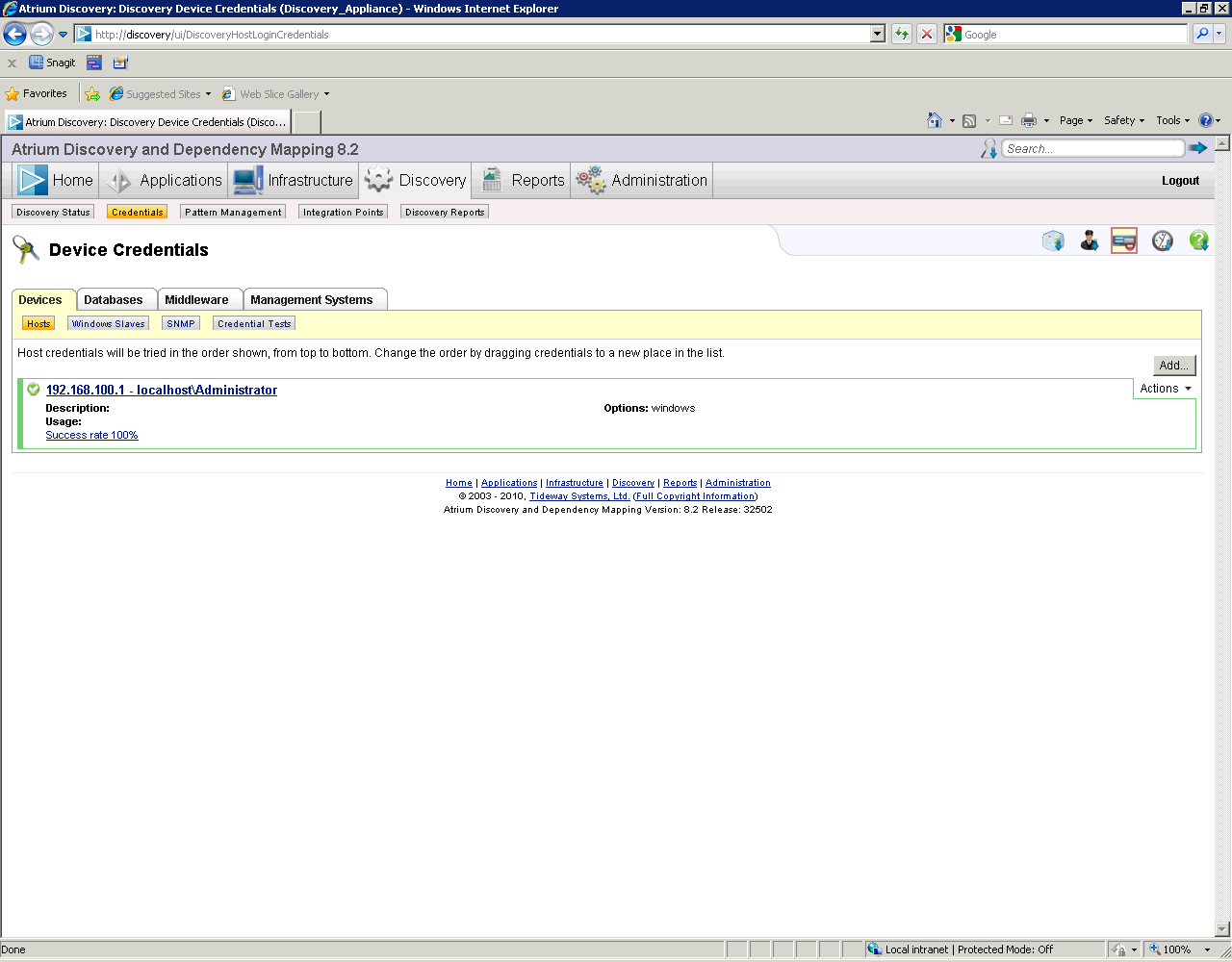The width and height of the screenshot is (1232, 962).
Task: Click the Snagit window capture icon
Action: [x=94, y=63]
